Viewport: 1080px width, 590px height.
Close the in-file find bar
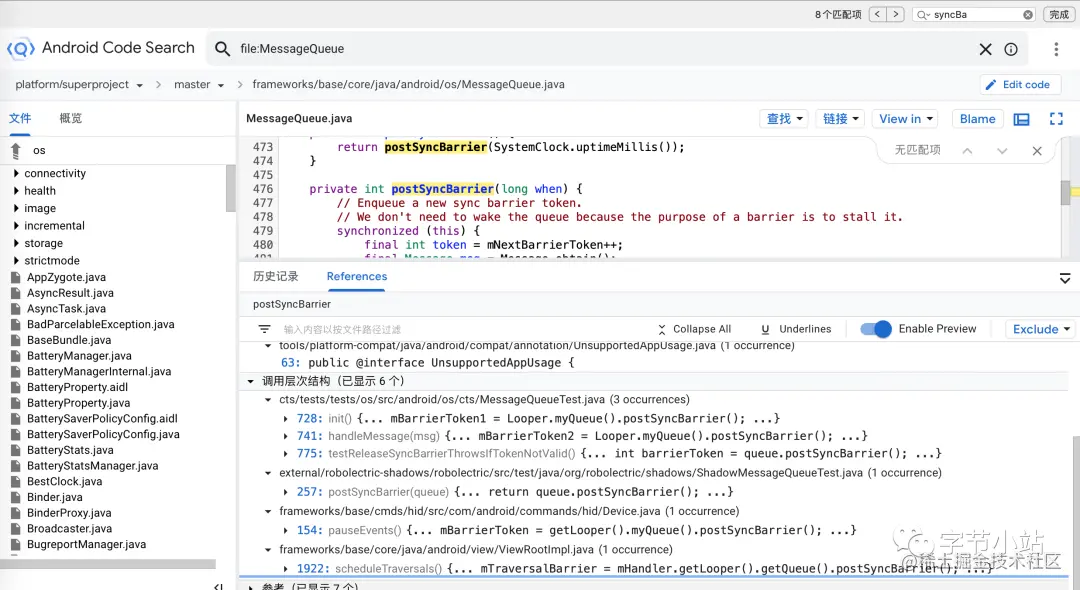click(1037, 151)
